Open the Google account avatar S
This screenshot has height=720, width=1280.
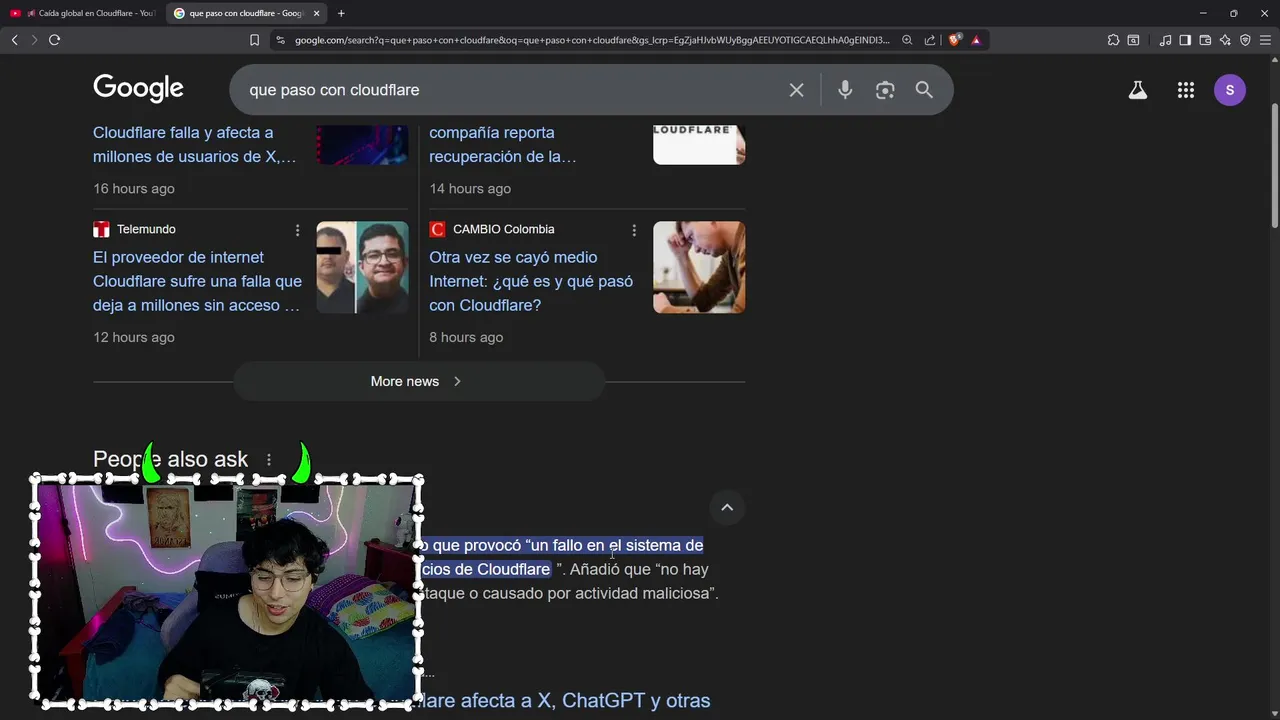(1230, 90)
